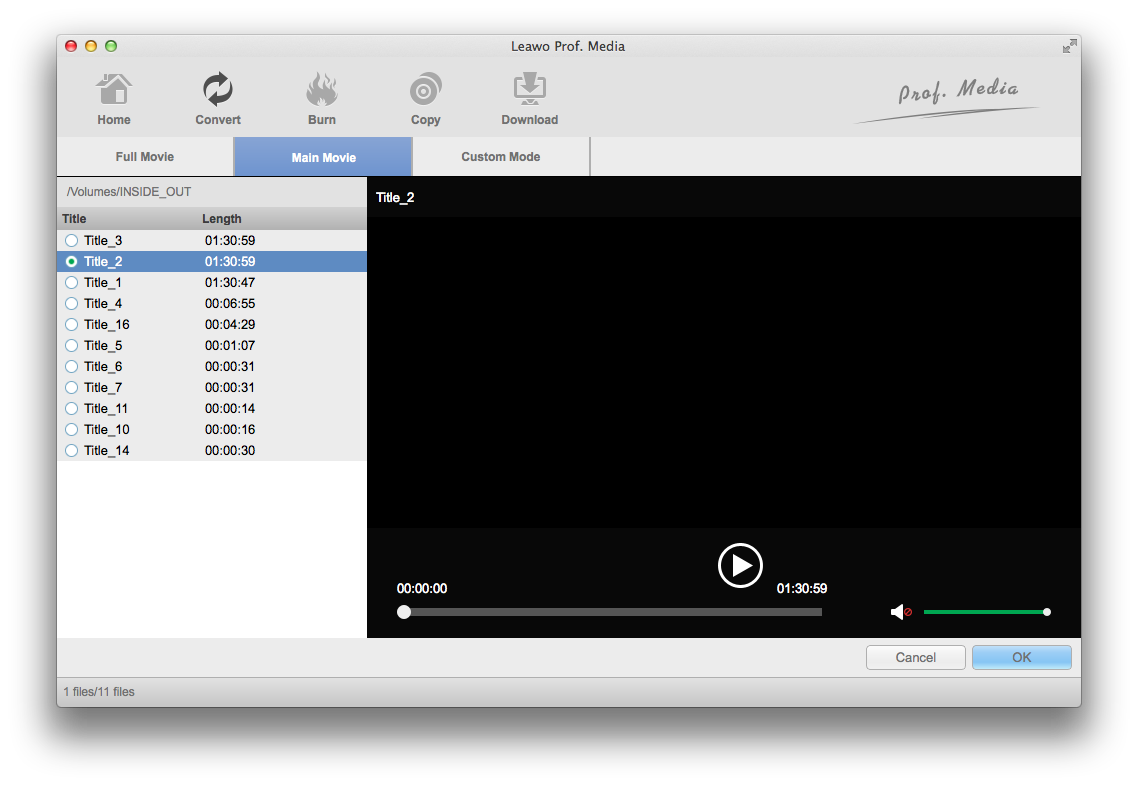Click the green volume slider
Screen dimensions: 1138x786
[x=984, y=612]
